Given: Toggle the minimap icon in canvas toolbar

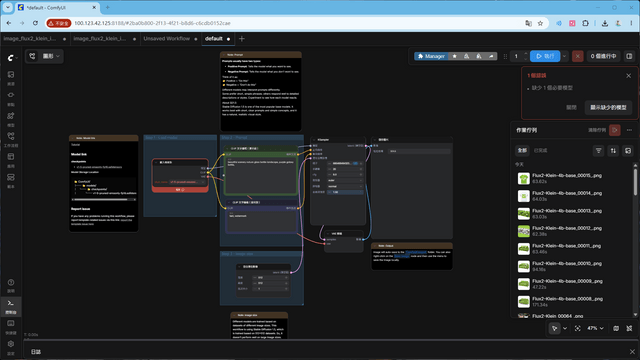Looking at the screenshot, I should (x=616, y=328).
